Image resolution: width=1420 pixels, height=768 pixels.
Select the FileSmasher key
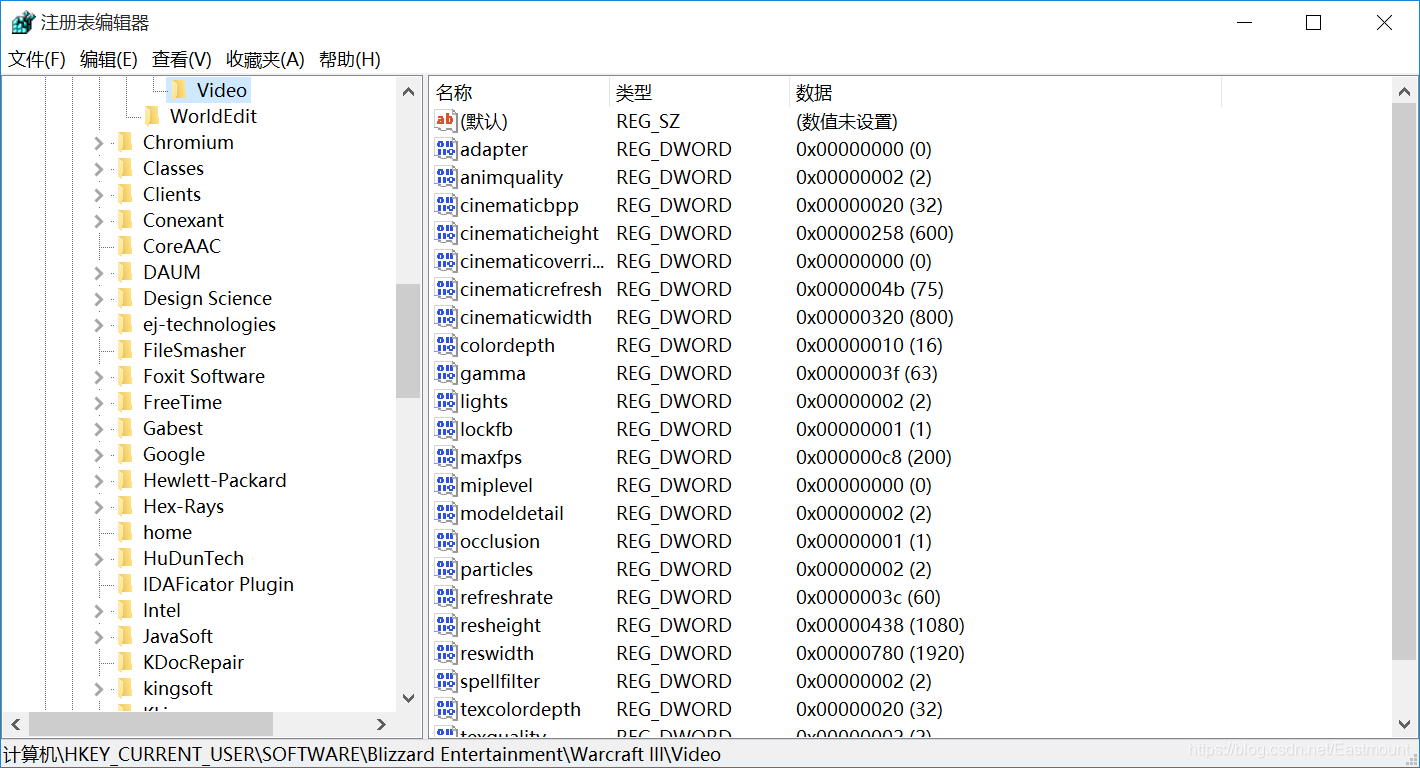(194, 350)
